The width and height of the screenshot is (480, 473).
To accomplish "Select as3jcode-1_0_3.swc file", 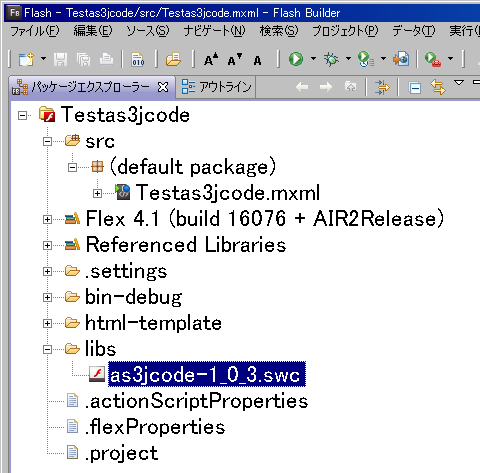I will pos(207,374).
